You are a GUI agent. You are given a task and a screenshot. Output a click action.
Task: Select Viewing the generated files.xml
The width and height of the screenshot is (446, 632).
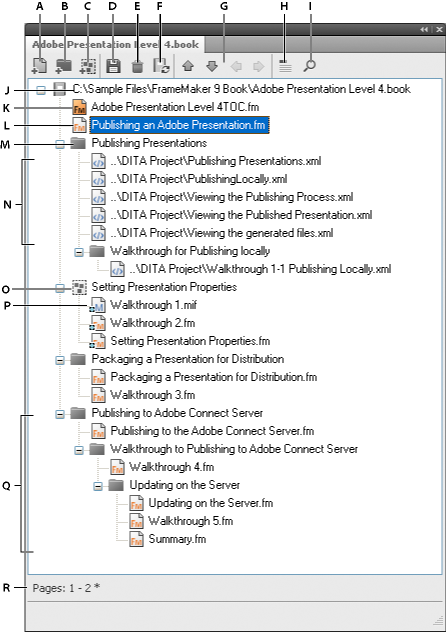[222, 233]
